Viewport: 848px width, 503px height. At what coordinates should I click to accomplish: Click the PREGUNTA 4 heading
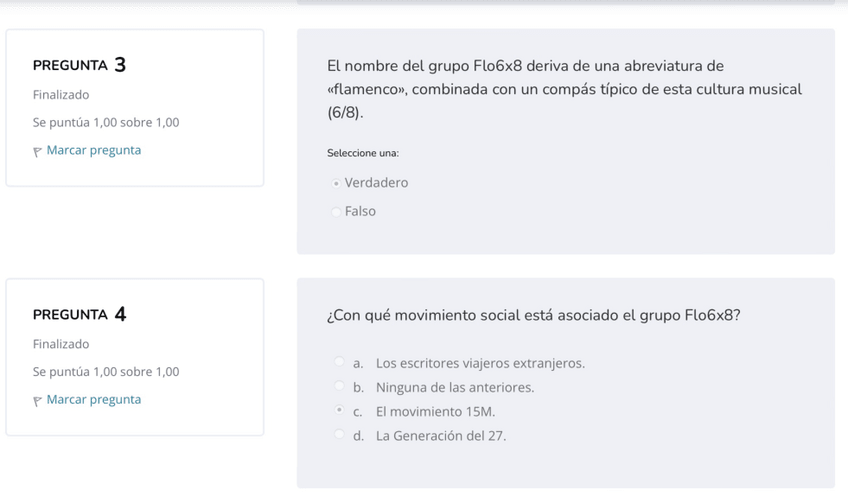80,315
